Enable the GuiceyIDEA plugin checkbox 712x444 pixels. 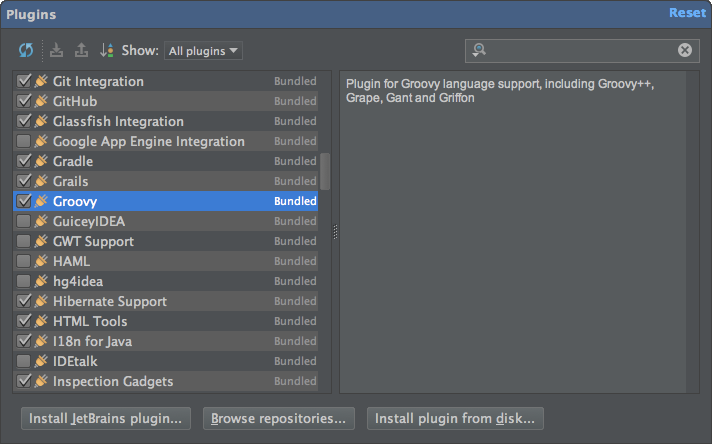click(24, 221)
